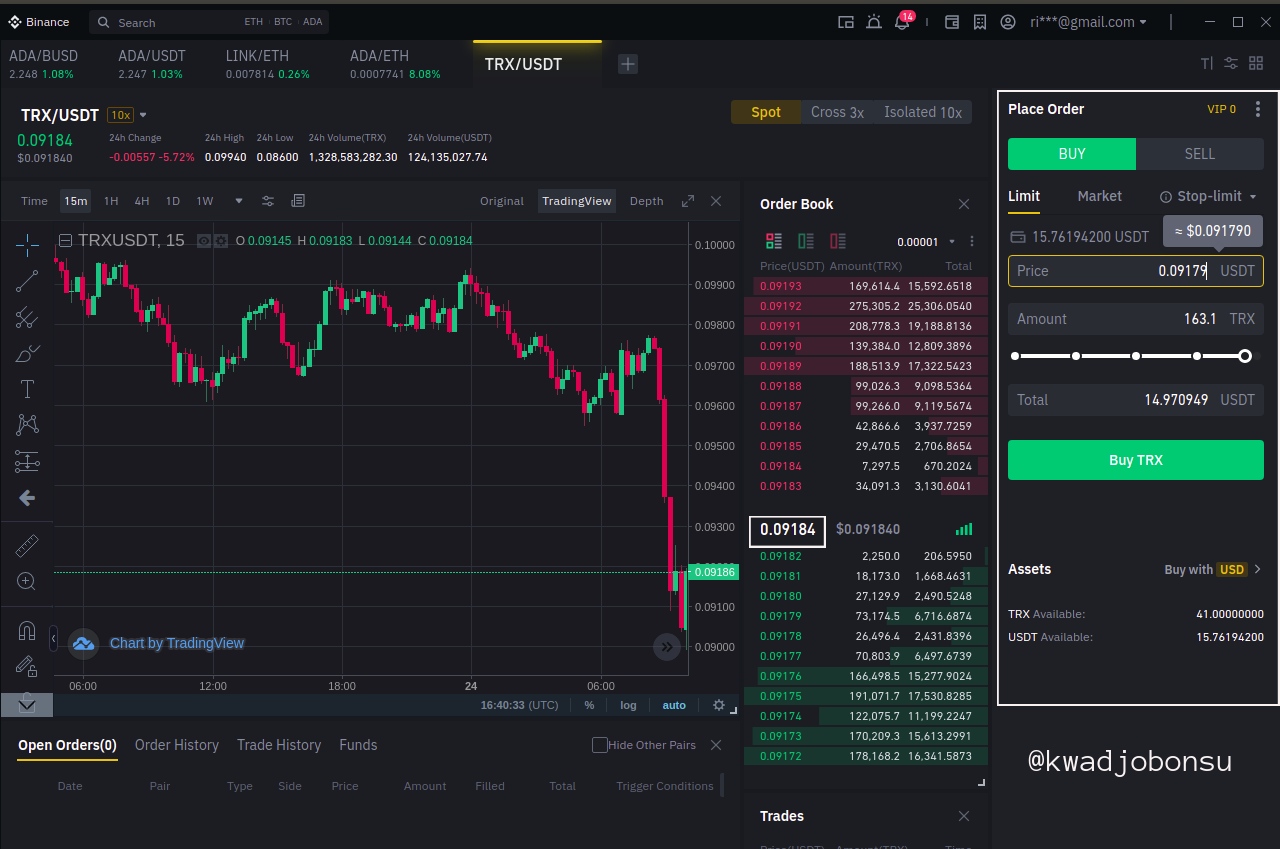Click the Buy TRX button
Image resolution: width=1280 pixels, height=849 pixels.
pyautogui.click(x=1136, y=460)
